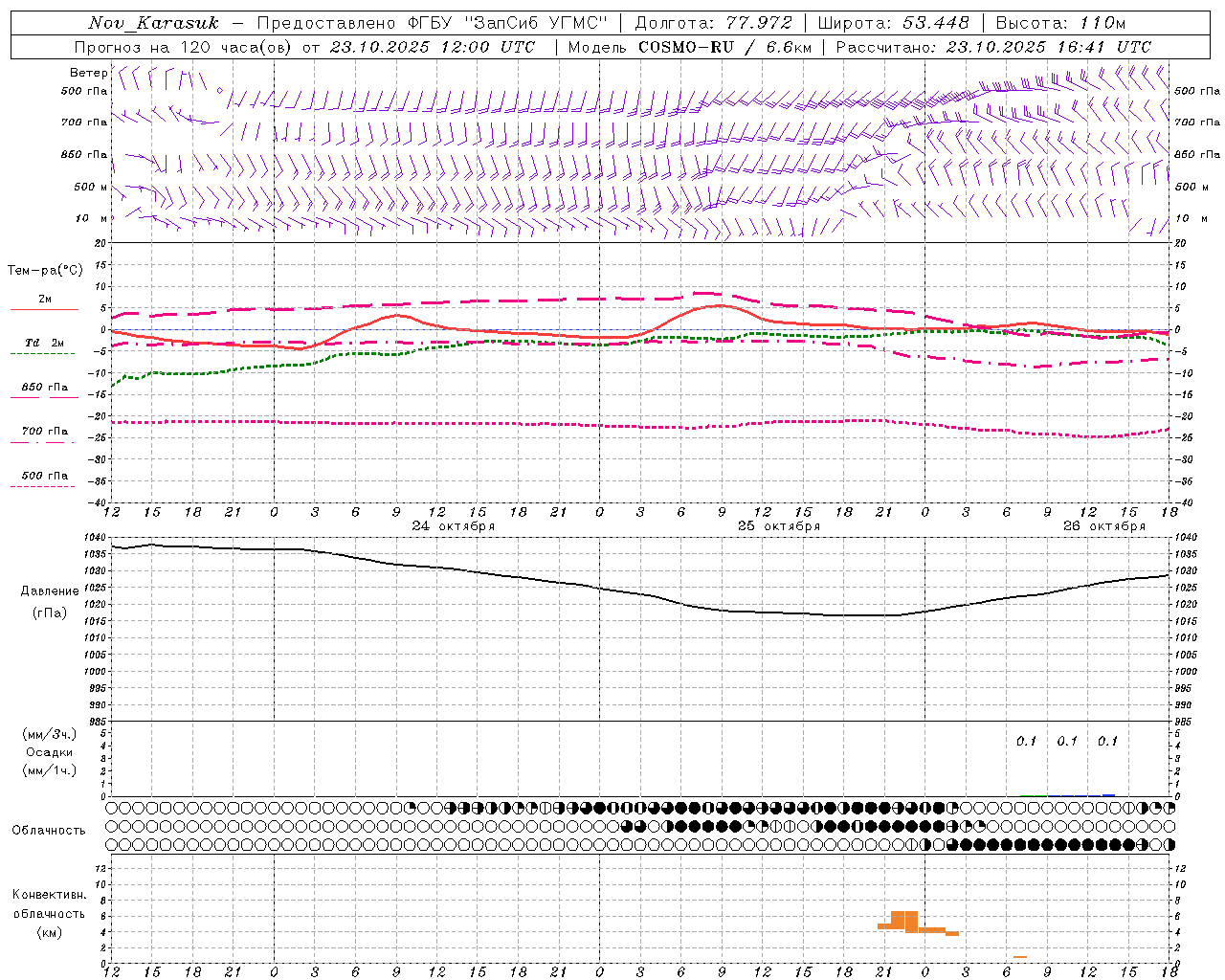Click the 500 гПа temperature legend entry
The height and width of the screenshot is (980, 1225).
[x=45, y=475]
